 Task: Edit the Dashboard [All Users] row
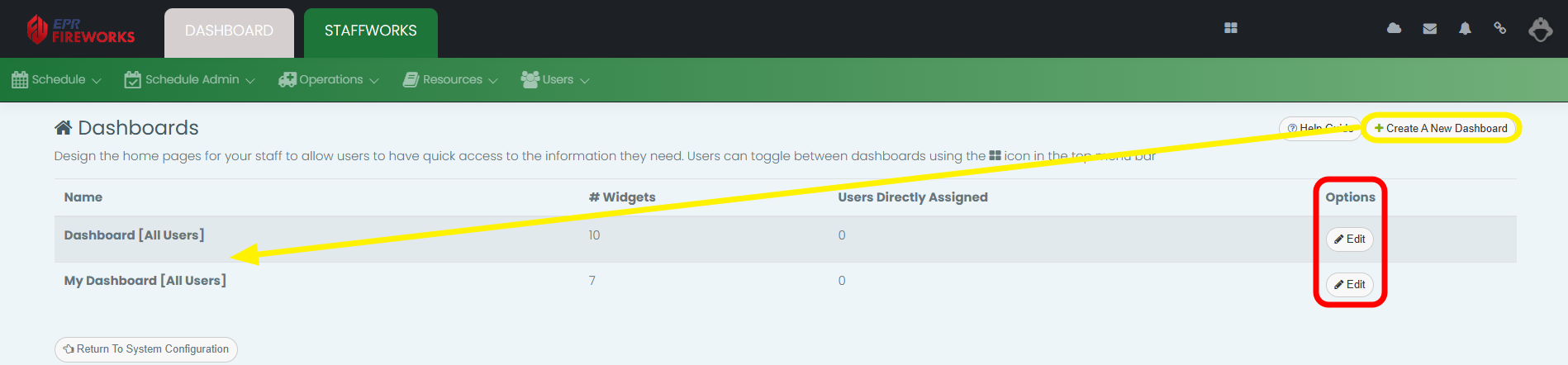point(1350,239)
